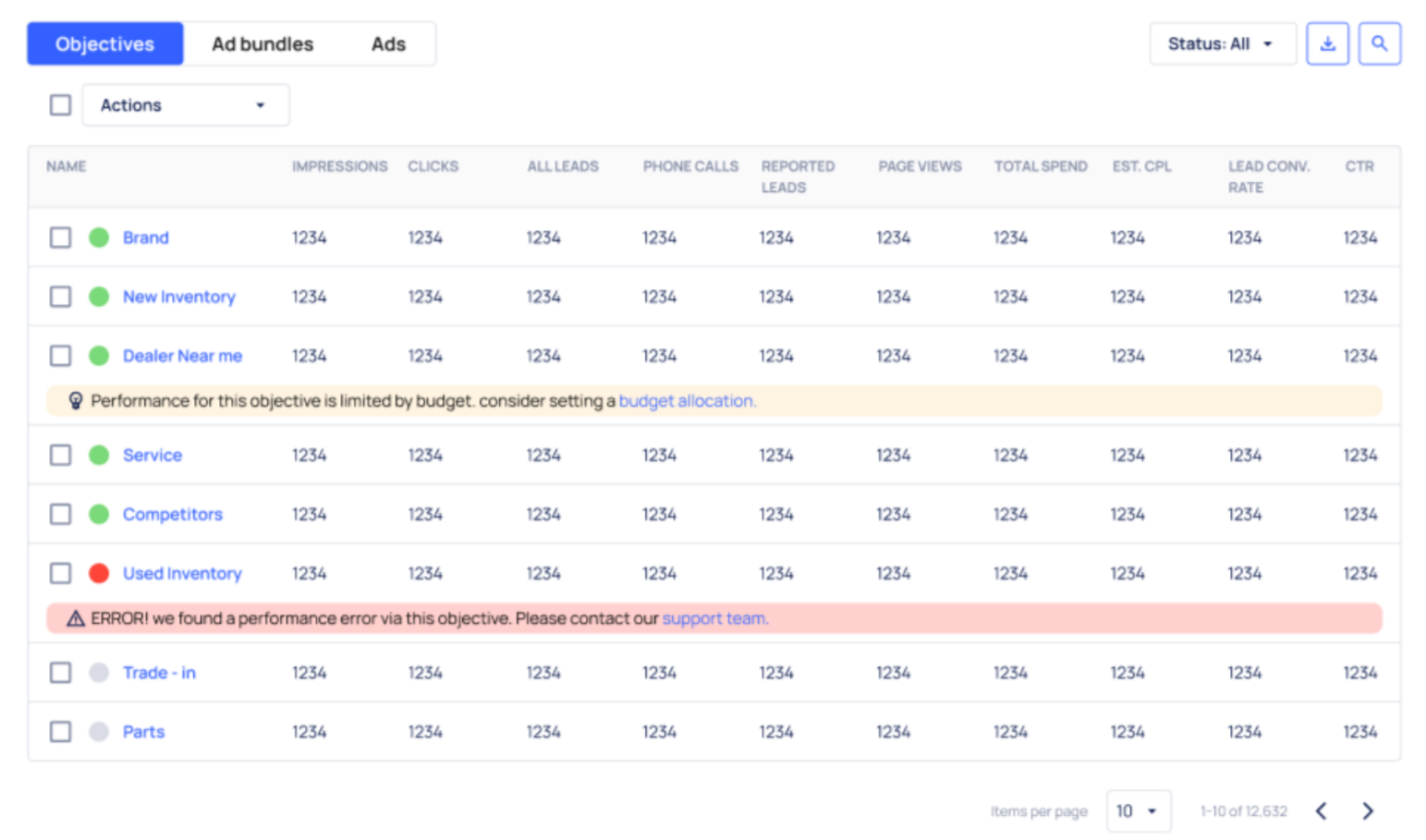Screen dimensions: 1426x840
Task: Open the budget allocation link
Action: click(x=687, y=401)
